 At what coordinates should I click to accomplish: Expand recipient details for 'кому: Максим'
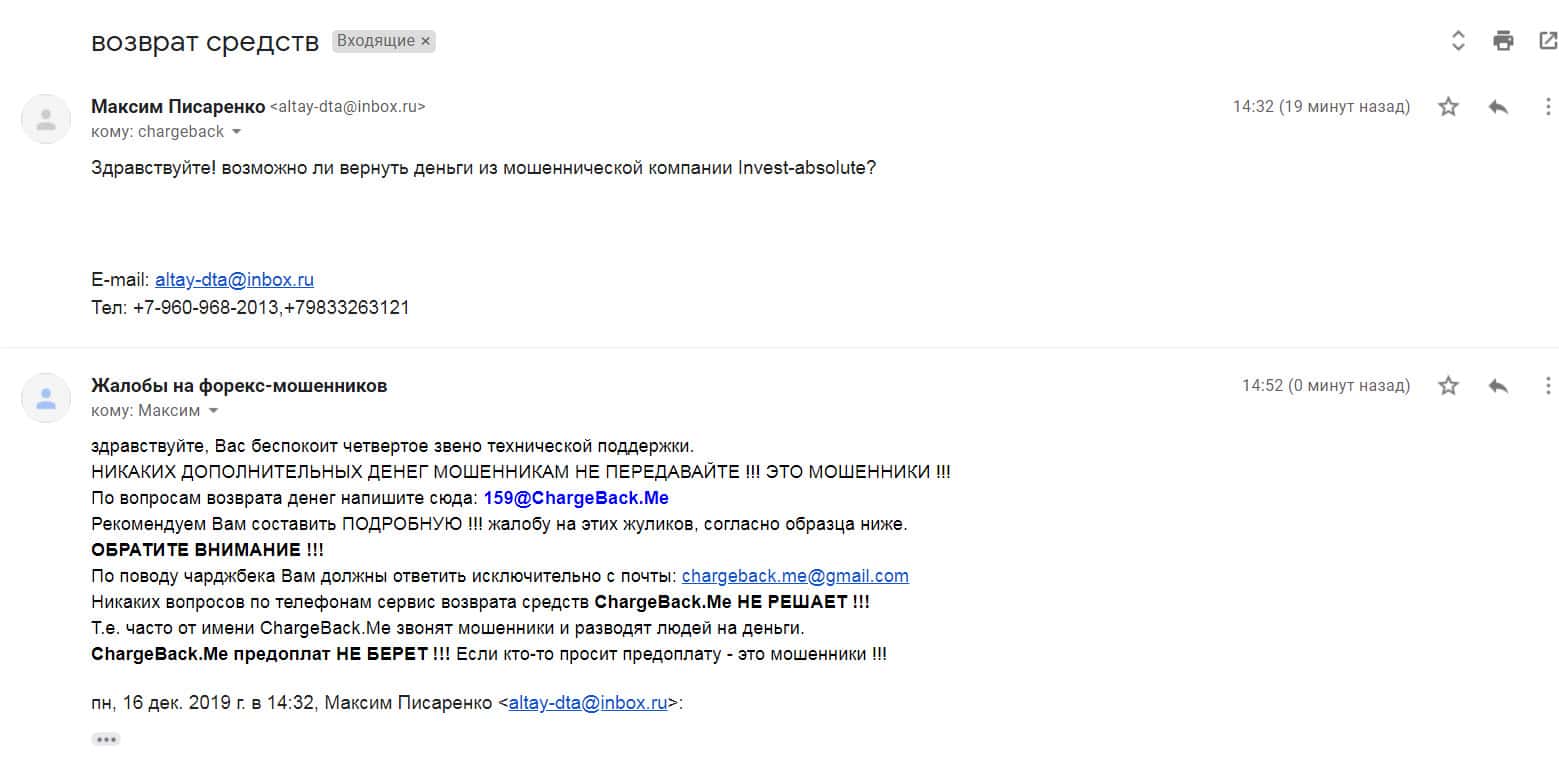click(213, 411)
